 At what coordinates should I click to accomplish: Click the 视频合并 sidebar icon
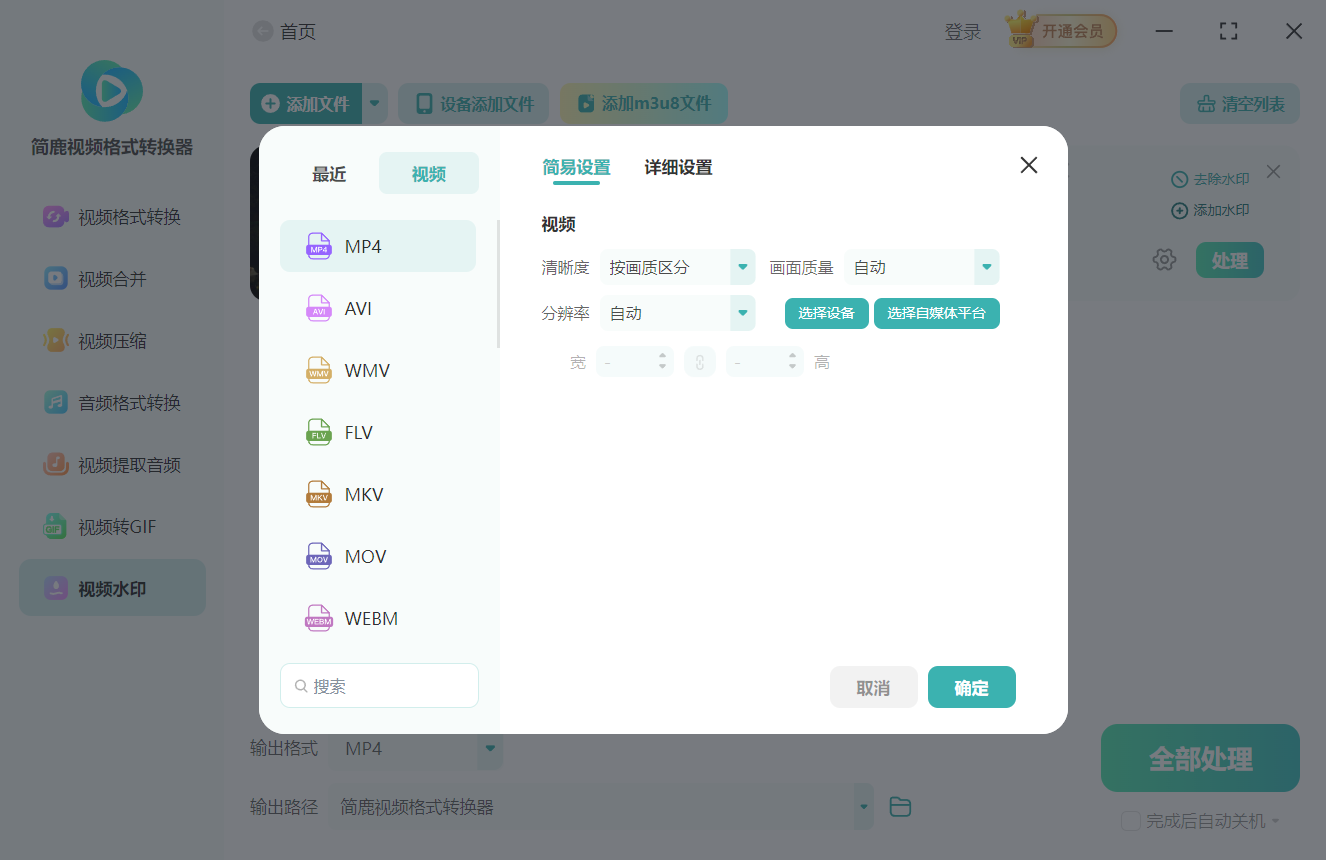tap(56, 279)
